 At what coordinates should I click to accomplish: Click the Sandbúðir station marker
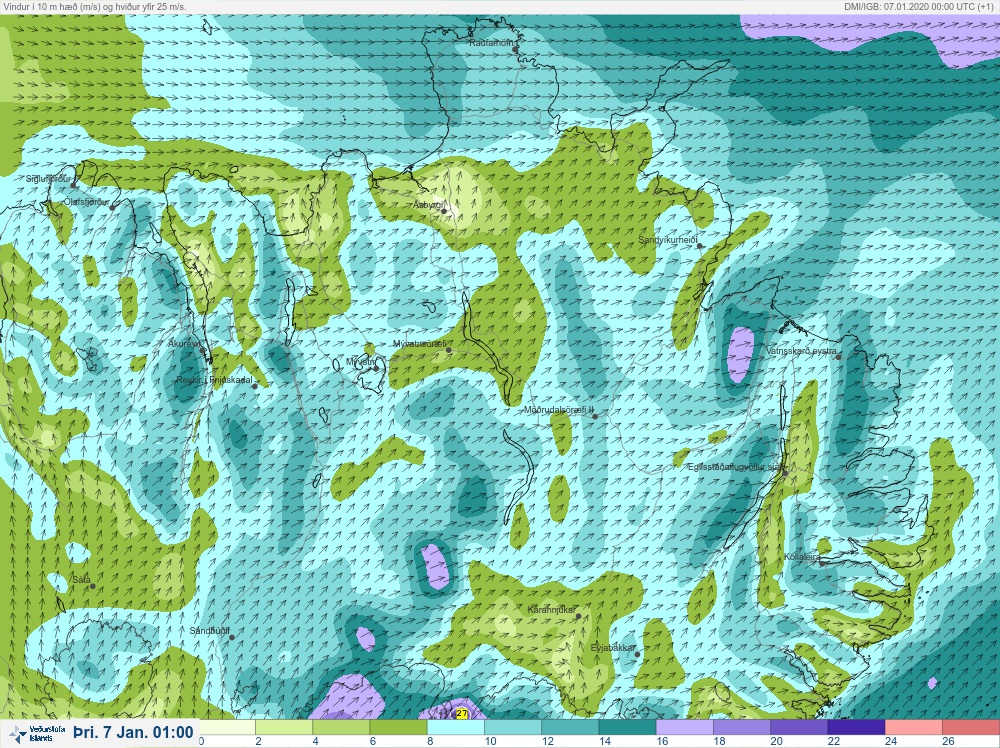pyautogui.click(x=232, y=637)
